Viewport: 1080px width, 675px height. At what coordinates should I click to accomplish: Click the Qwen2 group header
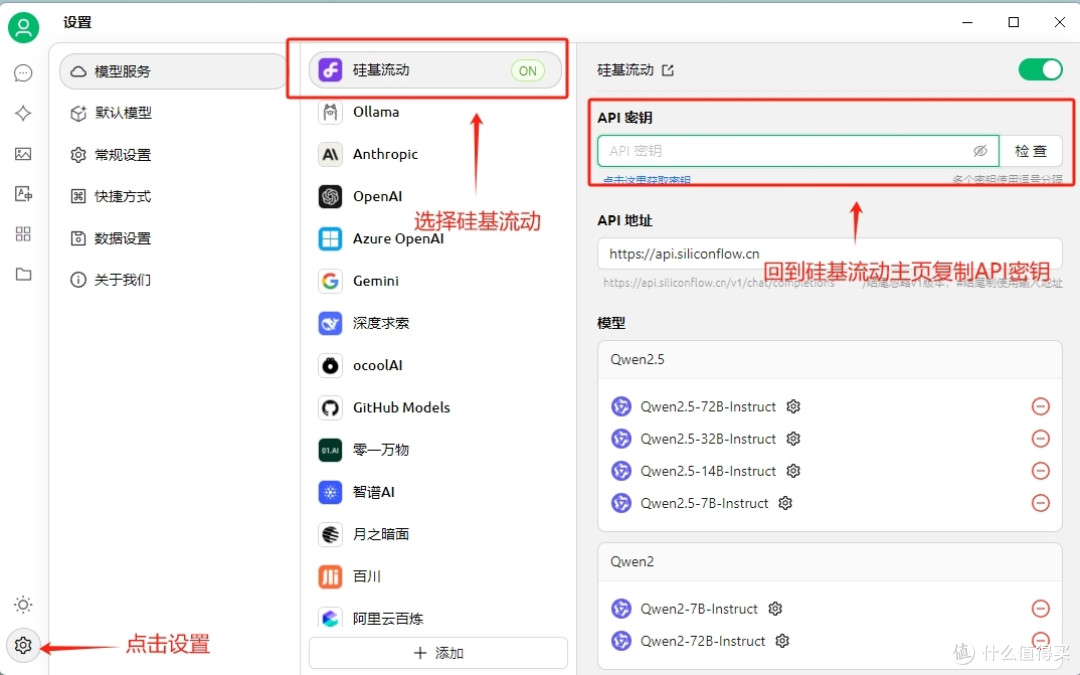[830, 562]
